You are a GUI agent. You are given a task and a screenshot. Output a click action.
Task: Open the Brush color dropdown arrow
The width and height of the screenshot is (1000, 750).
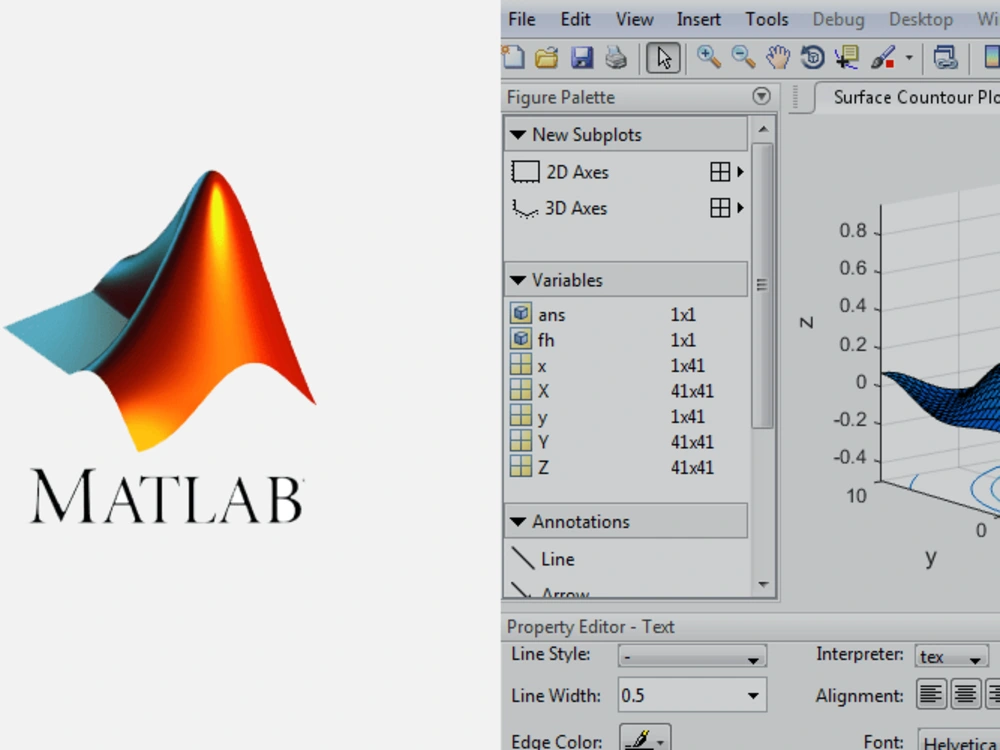pos(909,58)
